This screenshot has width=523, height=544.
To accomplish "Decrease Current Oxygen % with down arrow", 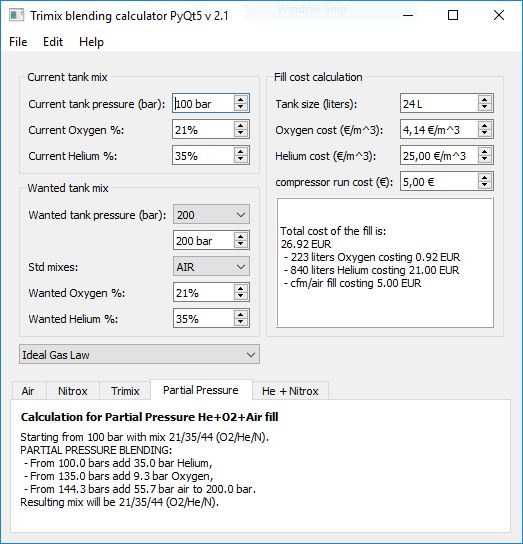I will (241, 133).
